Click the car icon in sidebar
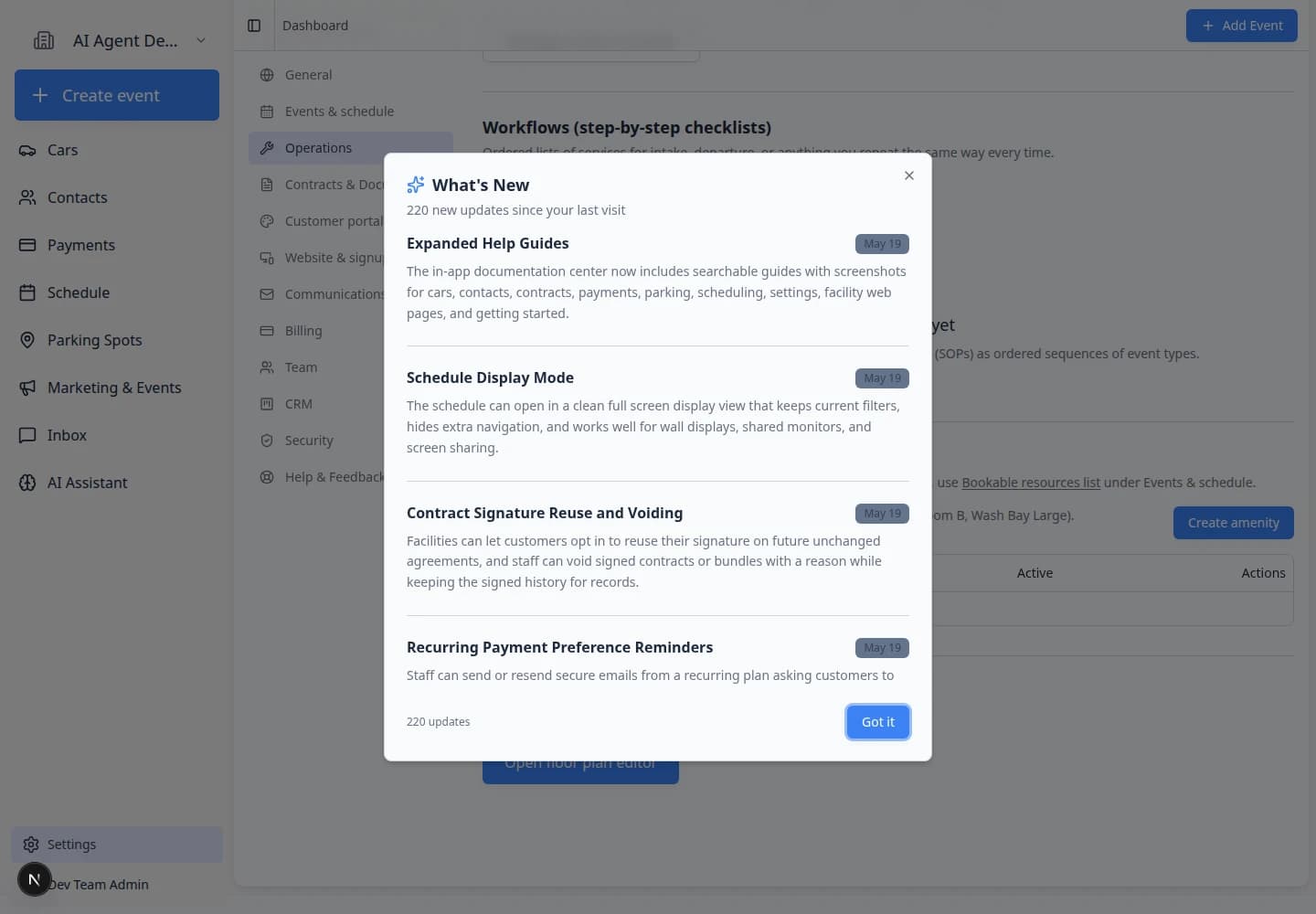The width and height of the screenshot is (1316, 914). pyautogui.click(x=27, y=150)
